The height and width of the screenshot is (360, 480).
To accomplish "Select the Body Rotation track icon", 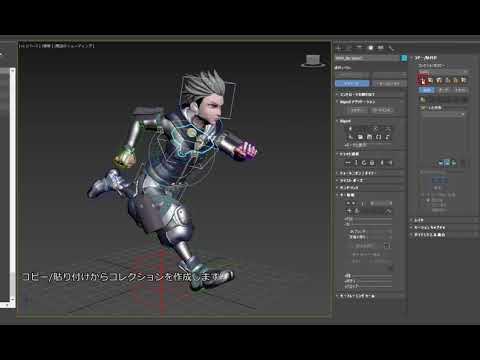I will pos(364,163).
